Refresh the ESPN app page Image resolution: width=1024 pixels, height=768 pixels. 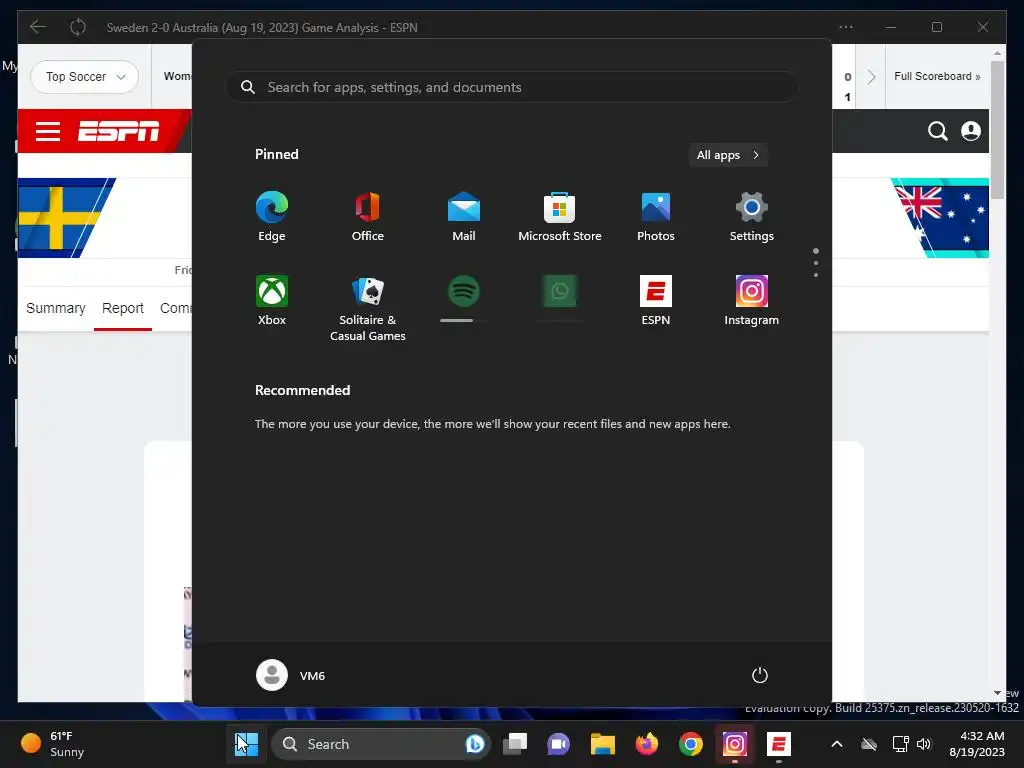pos(78,27)
